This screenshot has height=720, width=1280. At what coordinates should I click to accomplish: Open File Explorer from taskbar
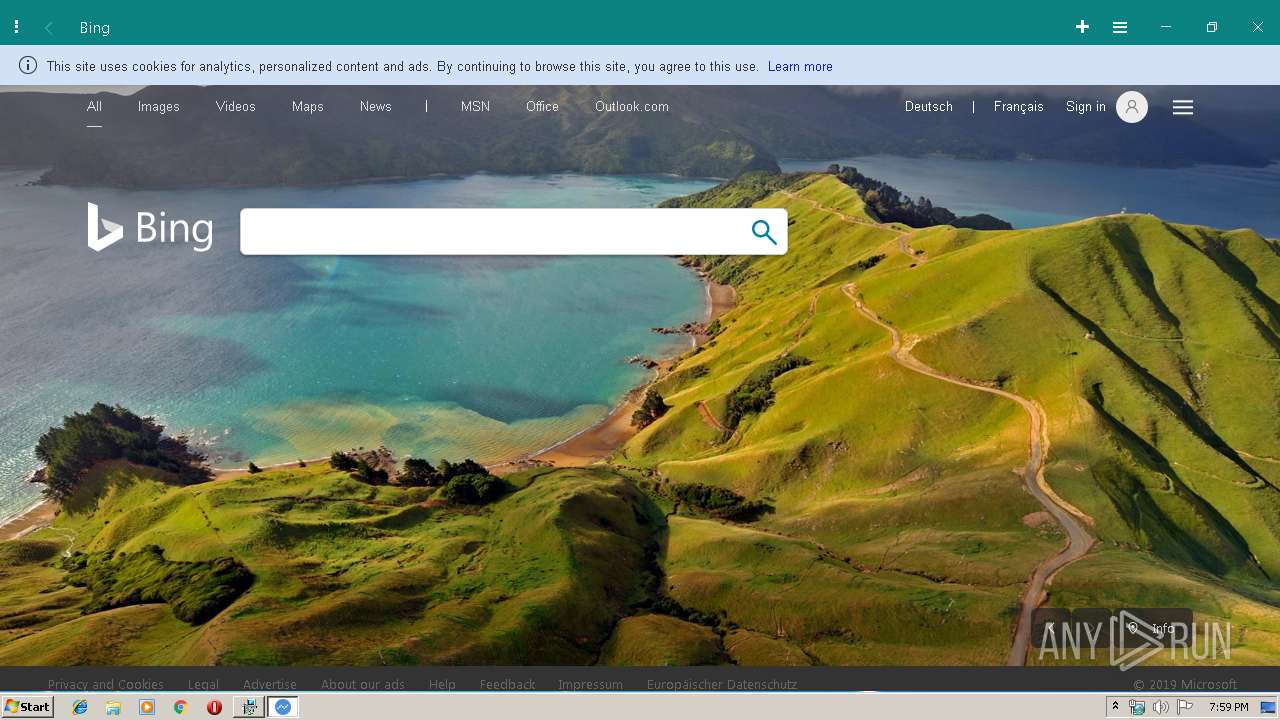tap(113, 707)
